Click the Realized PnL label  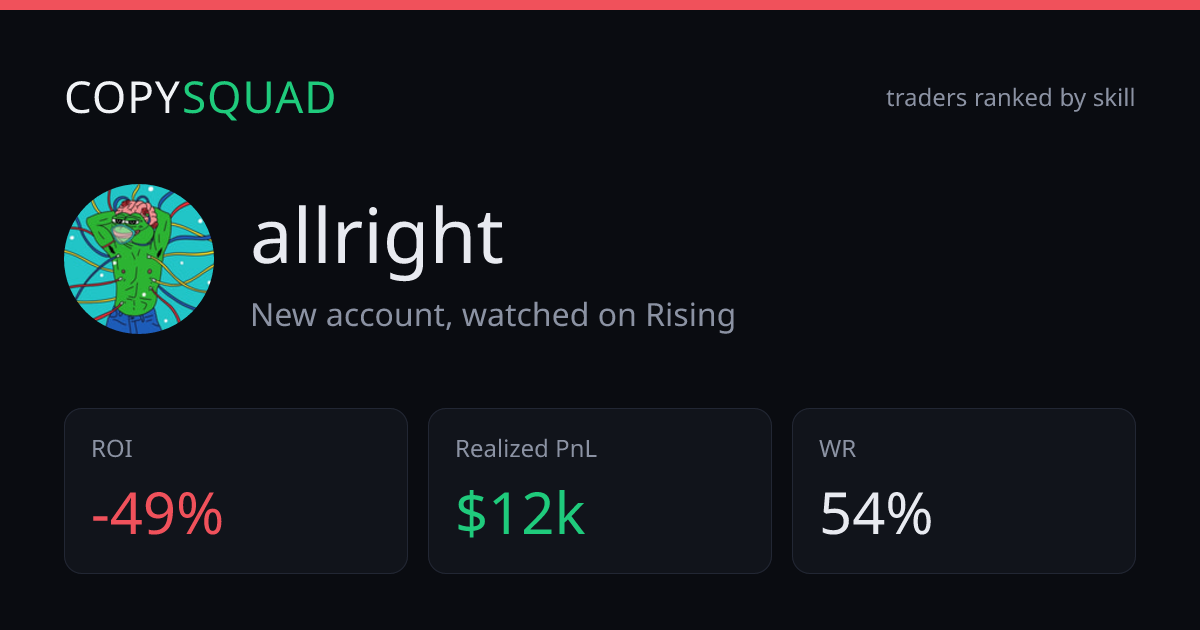[x=526, y=450]
